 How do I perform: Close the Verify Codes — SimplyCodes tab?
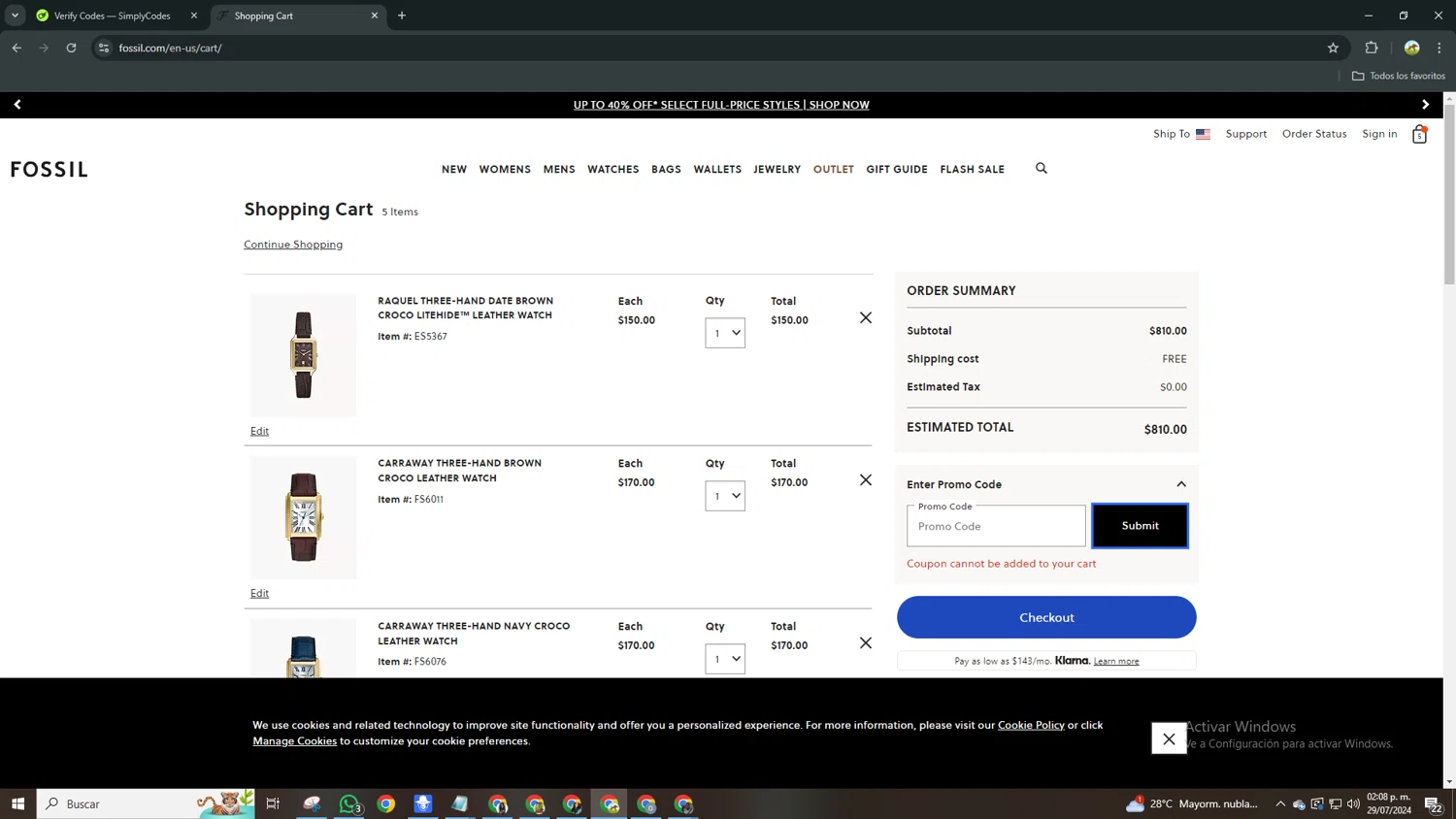pos(193,16)
